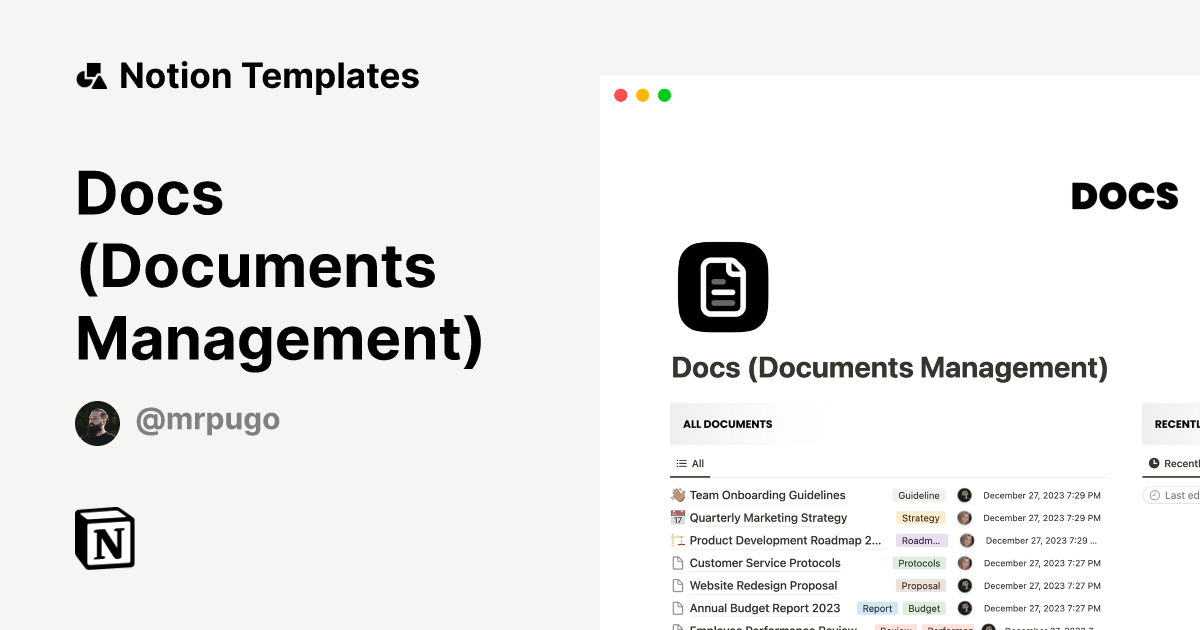Click the green traffic light window button
Screen dimensions: 1200x630
click(x=664, y=95)
